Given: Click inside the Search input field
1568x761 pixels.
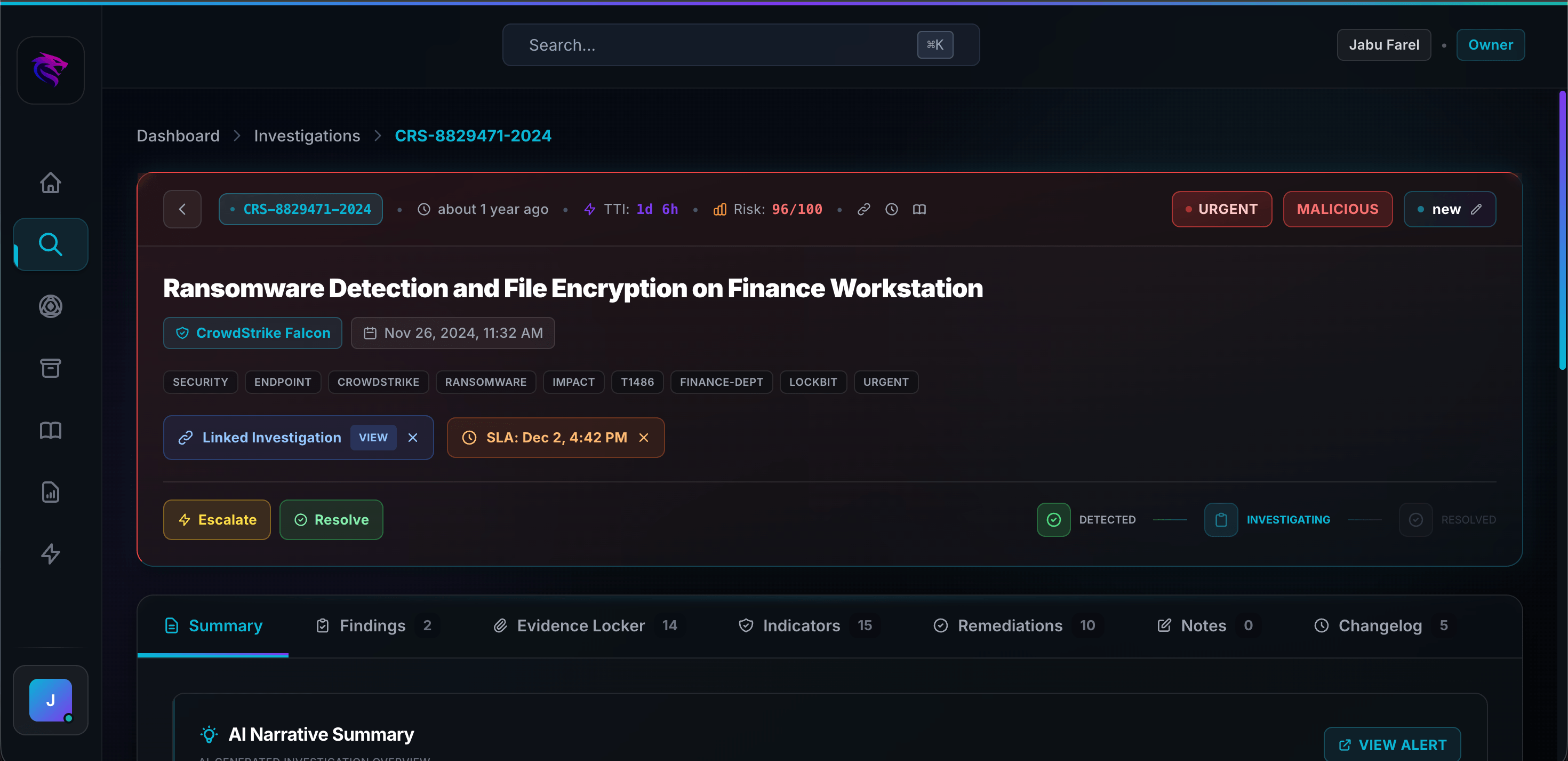Looking at the screenshot, I should pos(700,44).
